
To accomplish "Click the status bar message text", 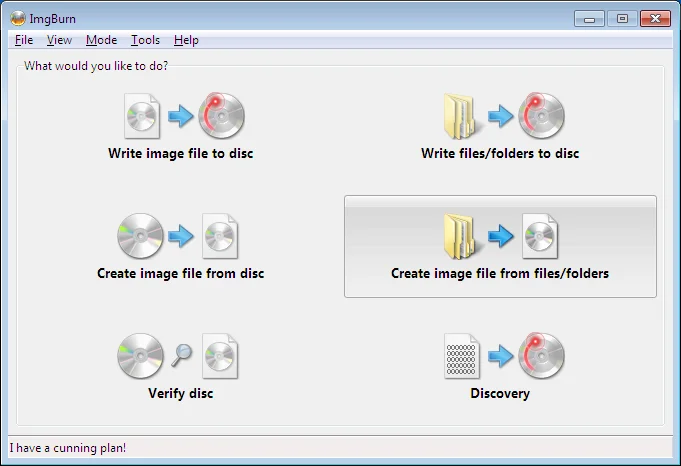I will pyautogui.click(x=68, y=448).
